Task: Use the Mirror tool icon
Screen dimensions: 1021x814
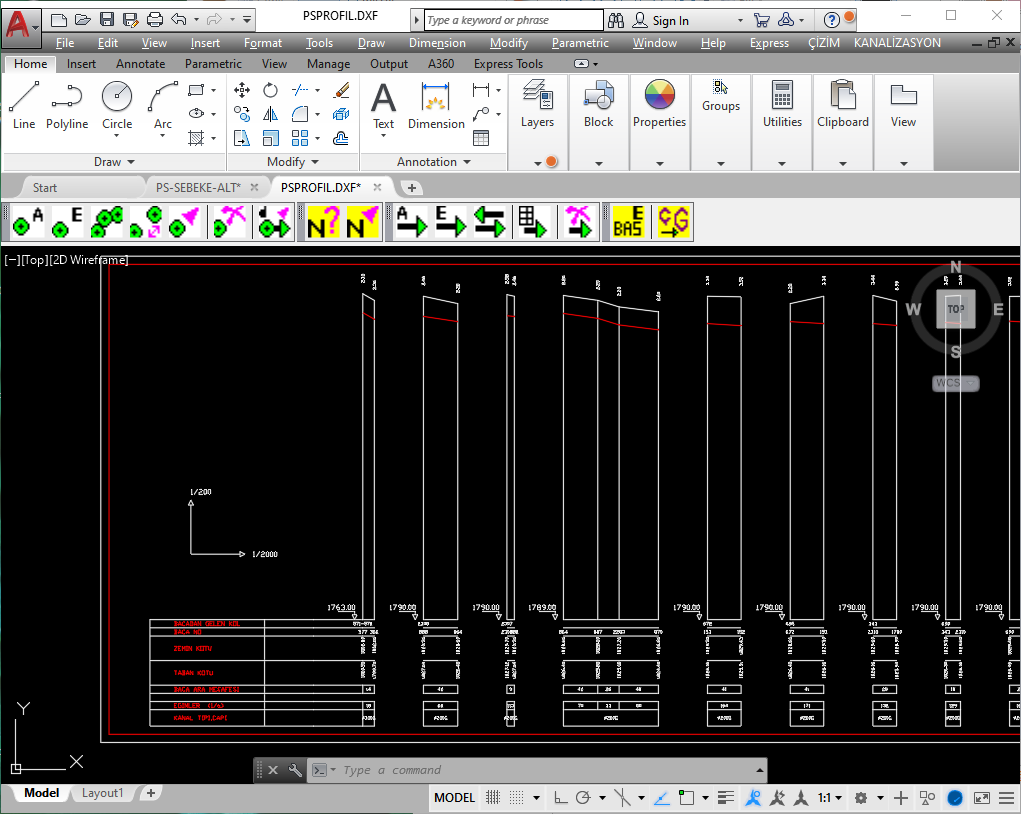Action: [270, 115]
